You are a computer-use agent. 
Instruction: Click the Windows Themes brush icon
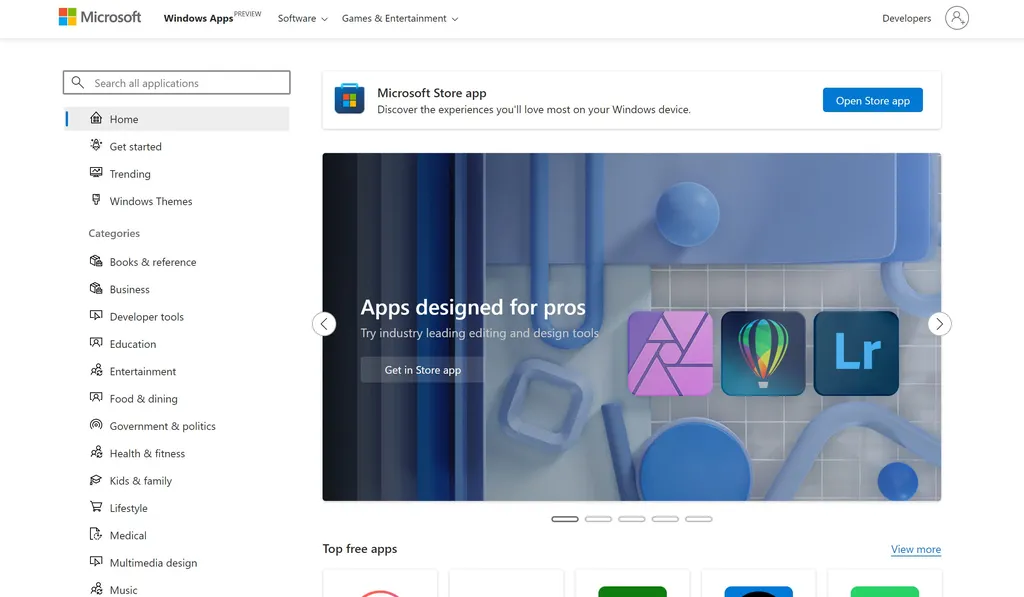click(x=96, y=200)
